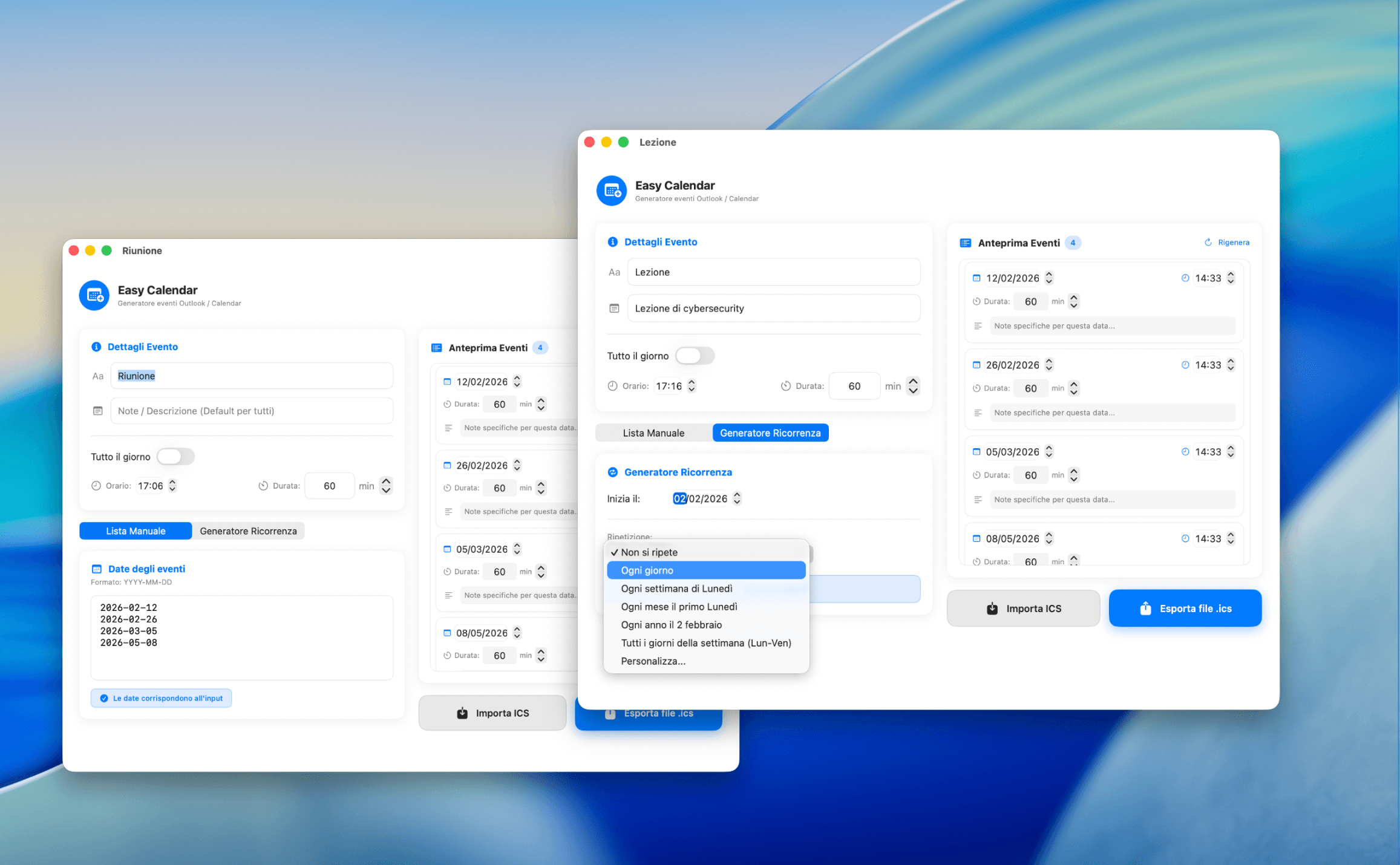Select Ogni anno il 2 febbraio

[x=706, y=625]
